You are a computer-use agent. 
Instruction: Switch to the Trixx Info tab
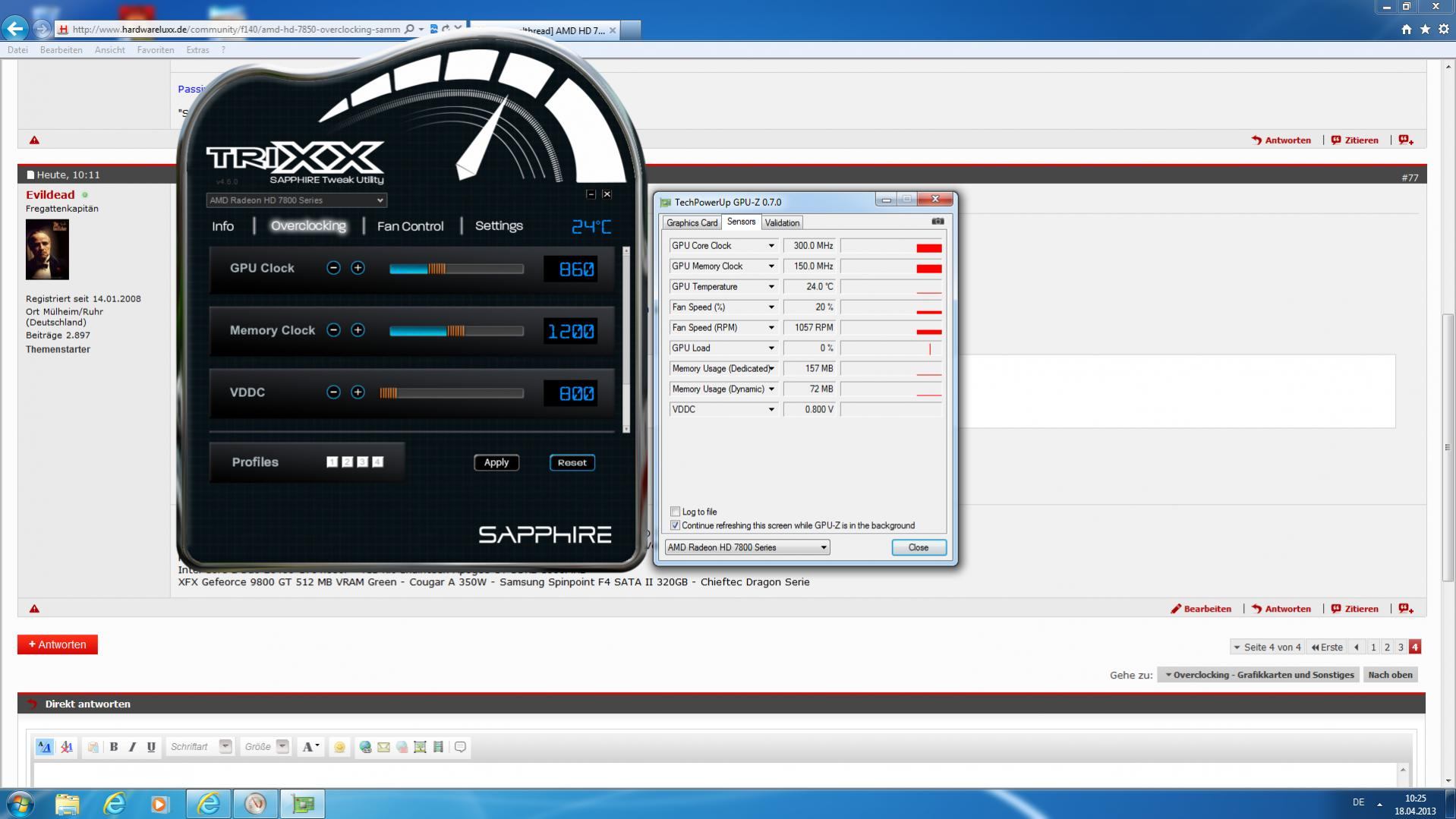point(222,226)
